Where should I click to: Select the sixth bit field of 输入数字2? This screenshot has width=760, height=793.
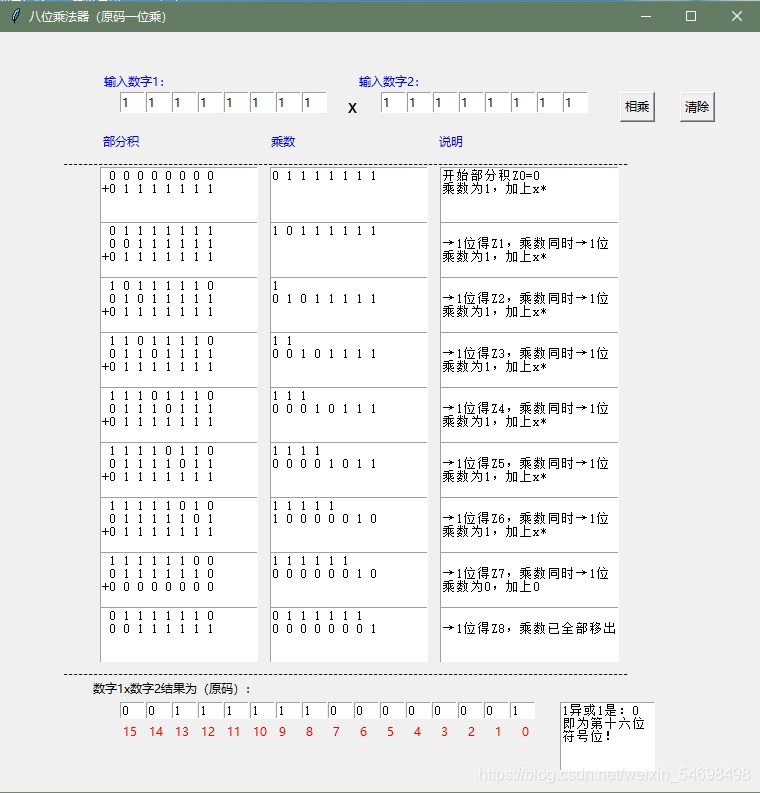tap(523, 103)
